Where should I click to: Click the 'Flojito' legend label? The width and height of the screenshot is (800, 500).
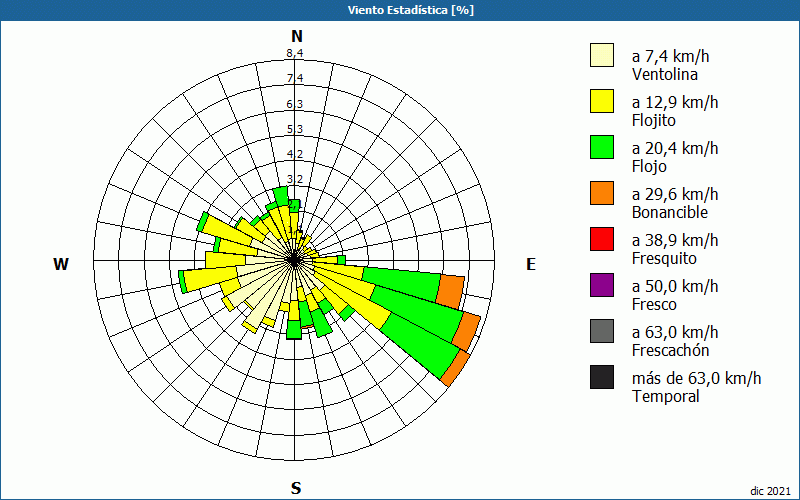pyautogui.click(x=654, y=121)
